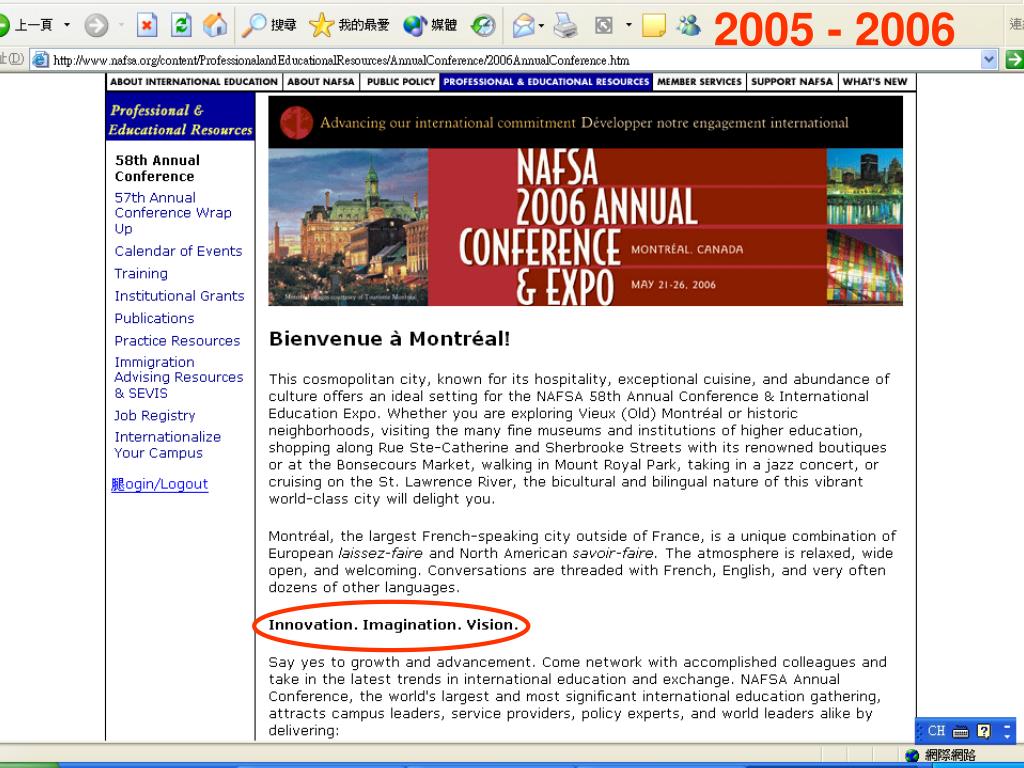Viewport: 1024px width, 768px height.
Task: Open Practice Resources link
Action: point(177,341)
